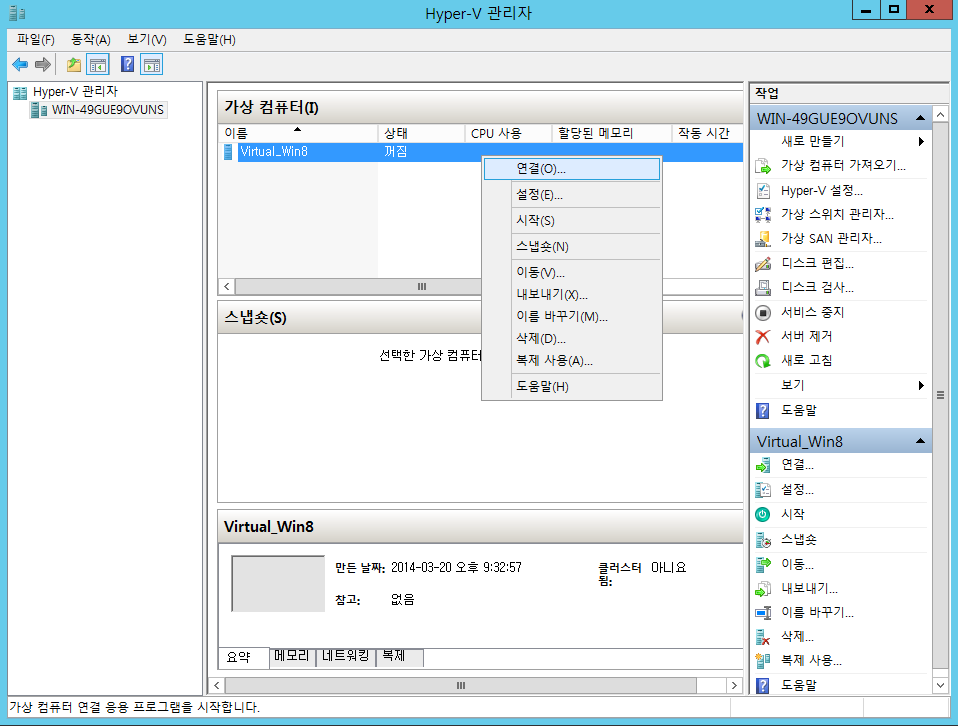Screen dimensions: 958x726
Task: Click the green 새로 고침 refresh icon
Action: click(763, 361)
